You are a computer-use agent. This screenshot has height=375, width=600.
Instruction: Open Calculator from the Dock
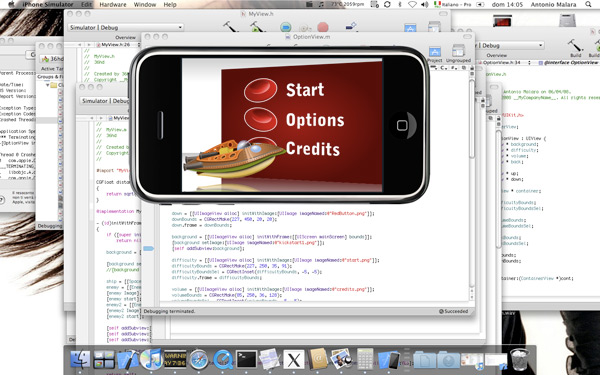click(365, 360)
